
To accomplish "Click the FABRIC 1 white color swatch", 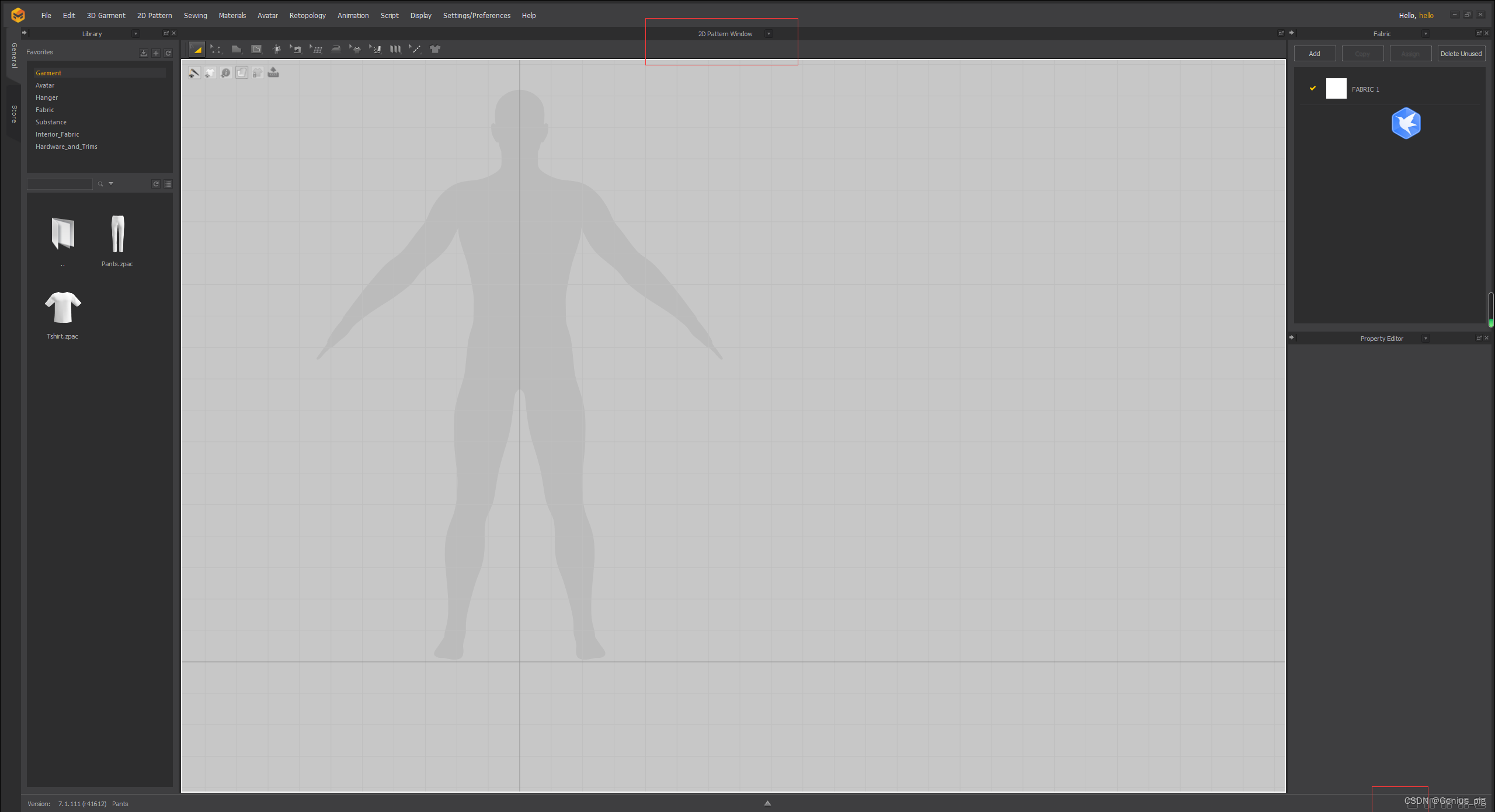I will 1336,89.
